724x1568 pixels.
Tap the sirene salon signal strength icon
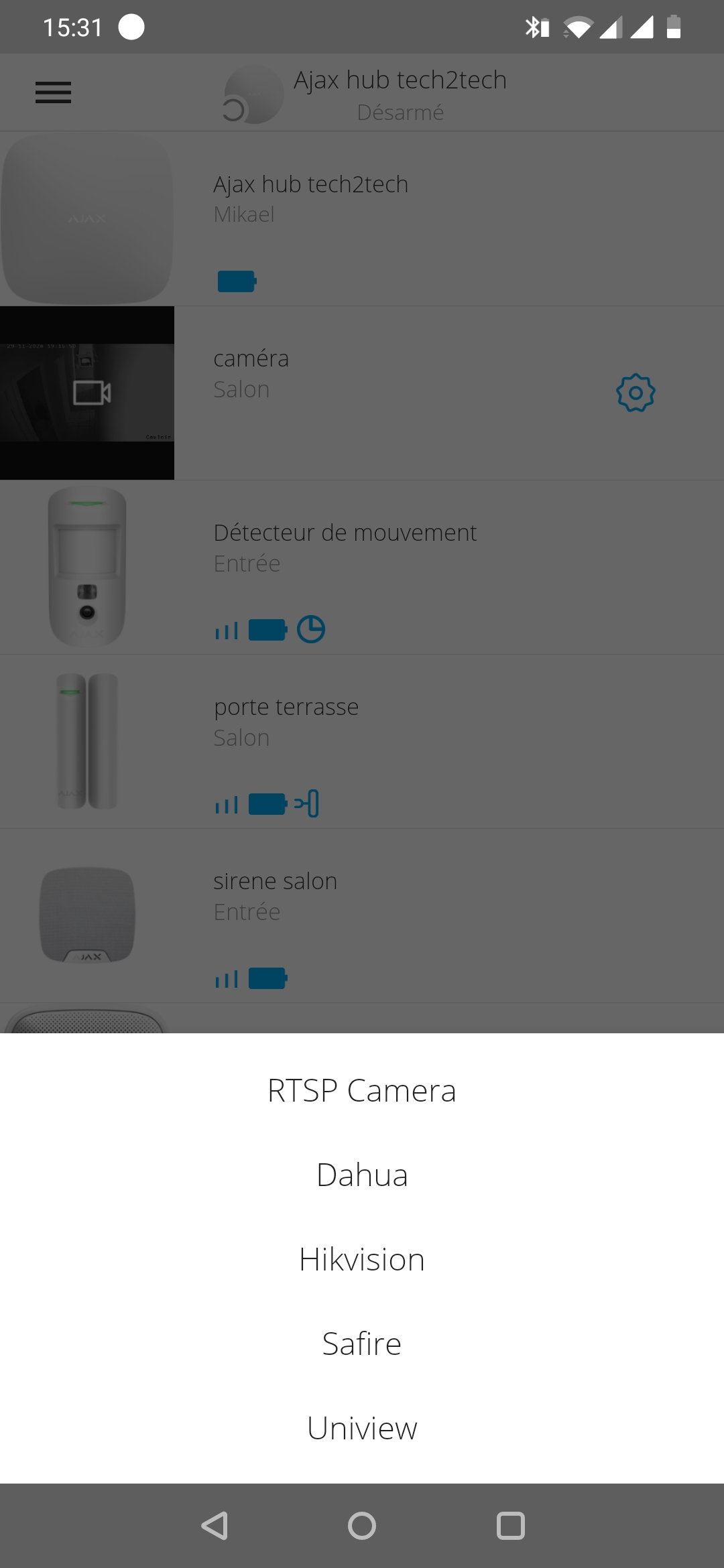click(227, 979)
